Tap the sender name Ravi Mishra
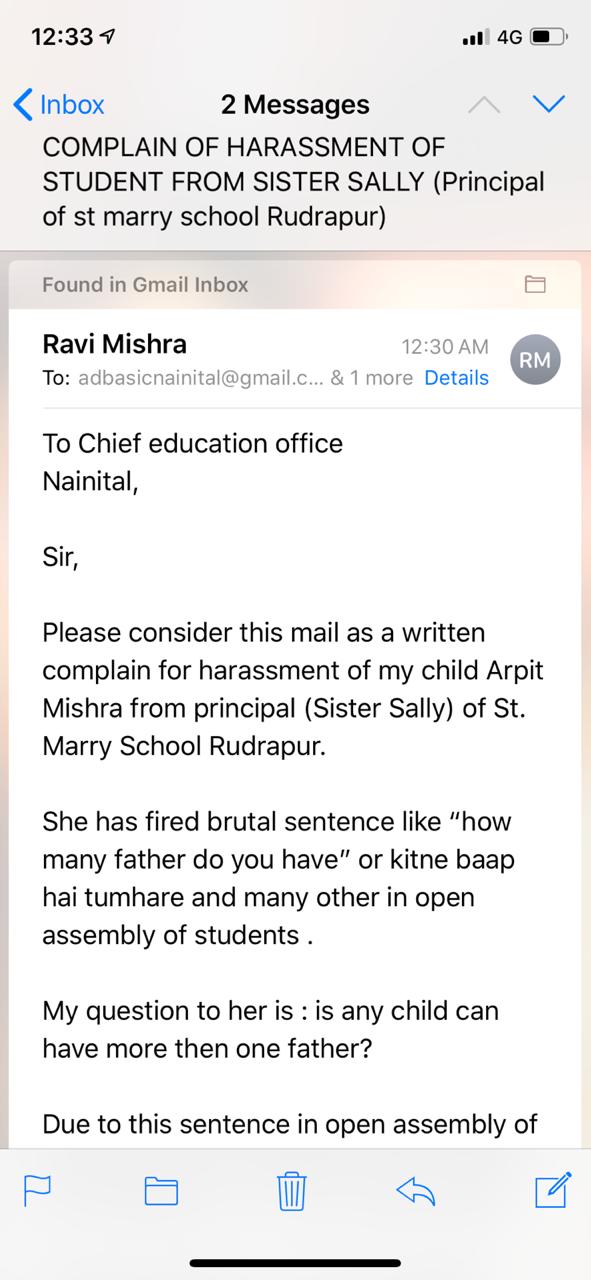This screenshot has height=1280, width=591. (x=114, y=344)
